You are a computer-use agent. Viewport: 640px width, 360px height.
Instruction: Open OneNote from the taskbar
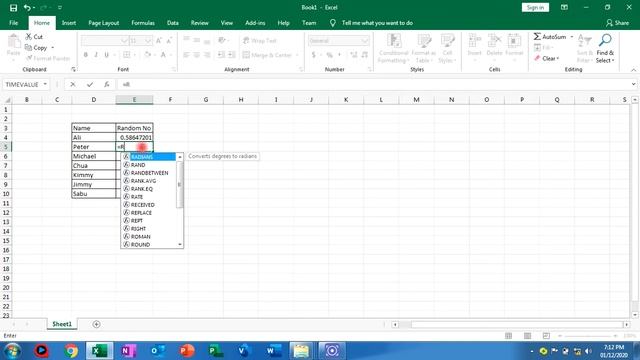pyautogui.click(x=129, y=351)
